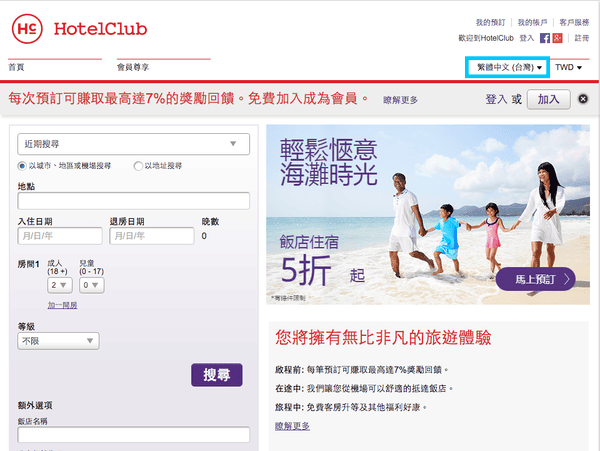The image size is (600, 451).
Task: Dismiss the rewards banner with the X icon
Action: (583, 99)
